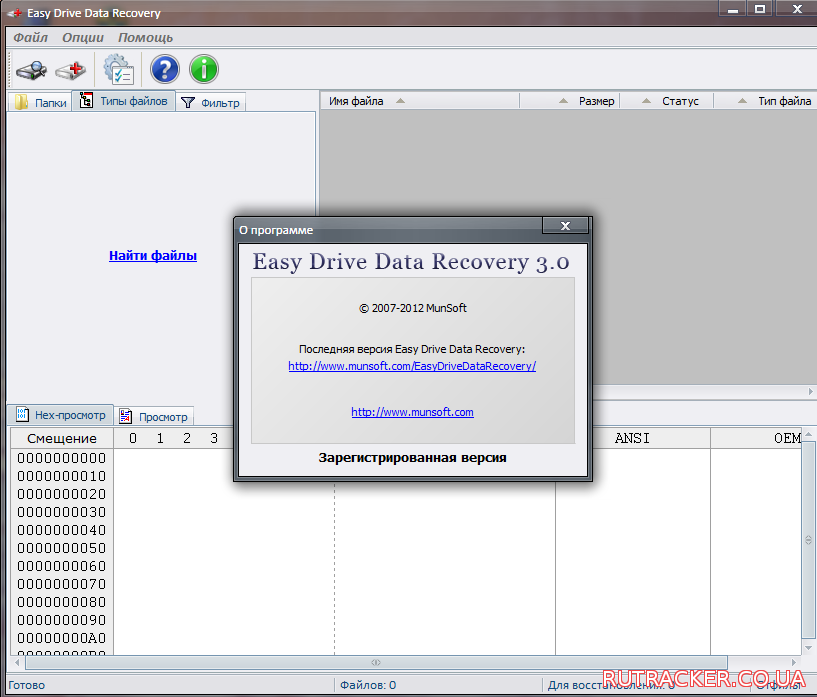Screen dimensions: 817x697
Task: Close the О программе dialog
Action: (x=565, y=226)
